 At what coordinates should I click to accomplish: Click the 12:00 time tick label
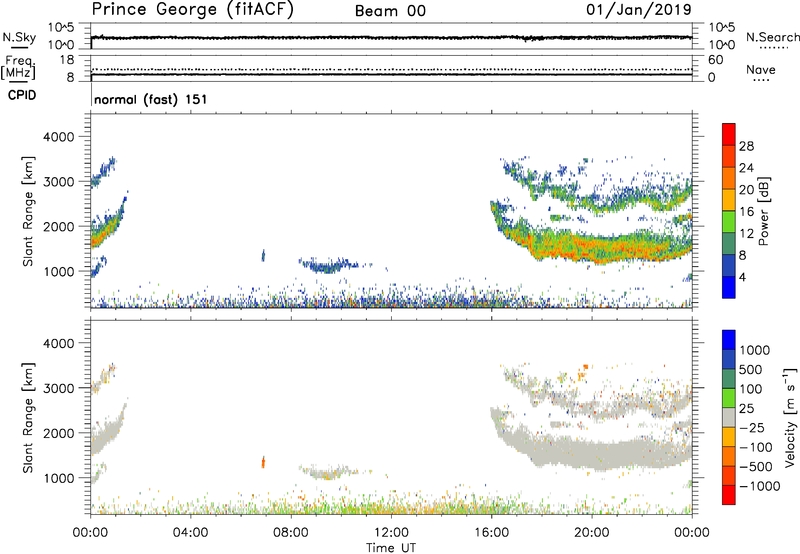pyautogui.click(x=391, y=533)
